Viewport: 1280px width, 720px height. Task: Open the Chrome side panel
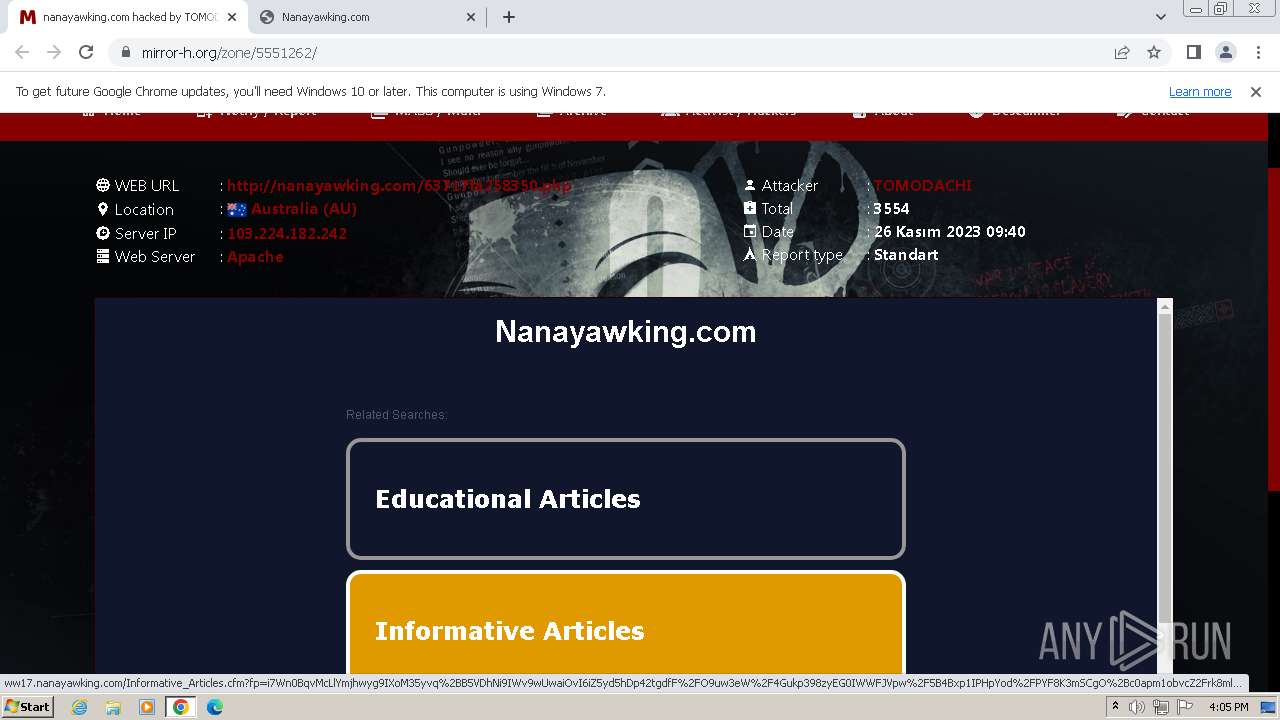pyautogui.click(x=1193, y=52)
